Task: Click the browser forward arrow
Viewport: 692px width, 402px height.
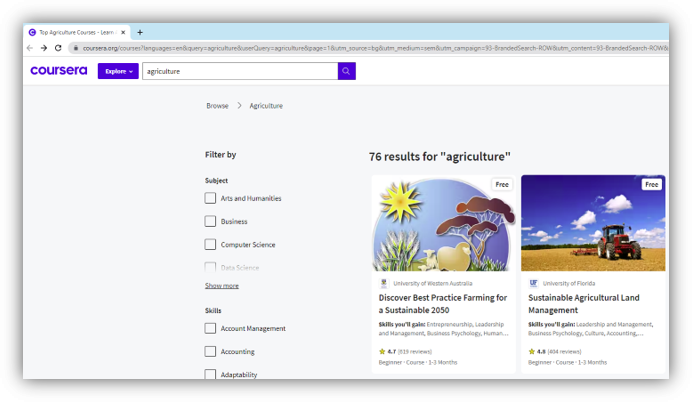Action: [x=44, y=47]
